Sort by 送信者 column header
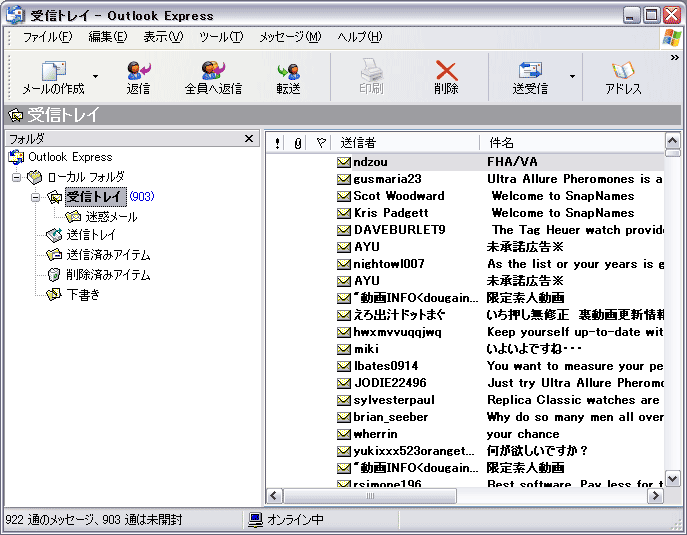Image resolution: width=687 pixels, height=535 pixels. click(406, 143)
